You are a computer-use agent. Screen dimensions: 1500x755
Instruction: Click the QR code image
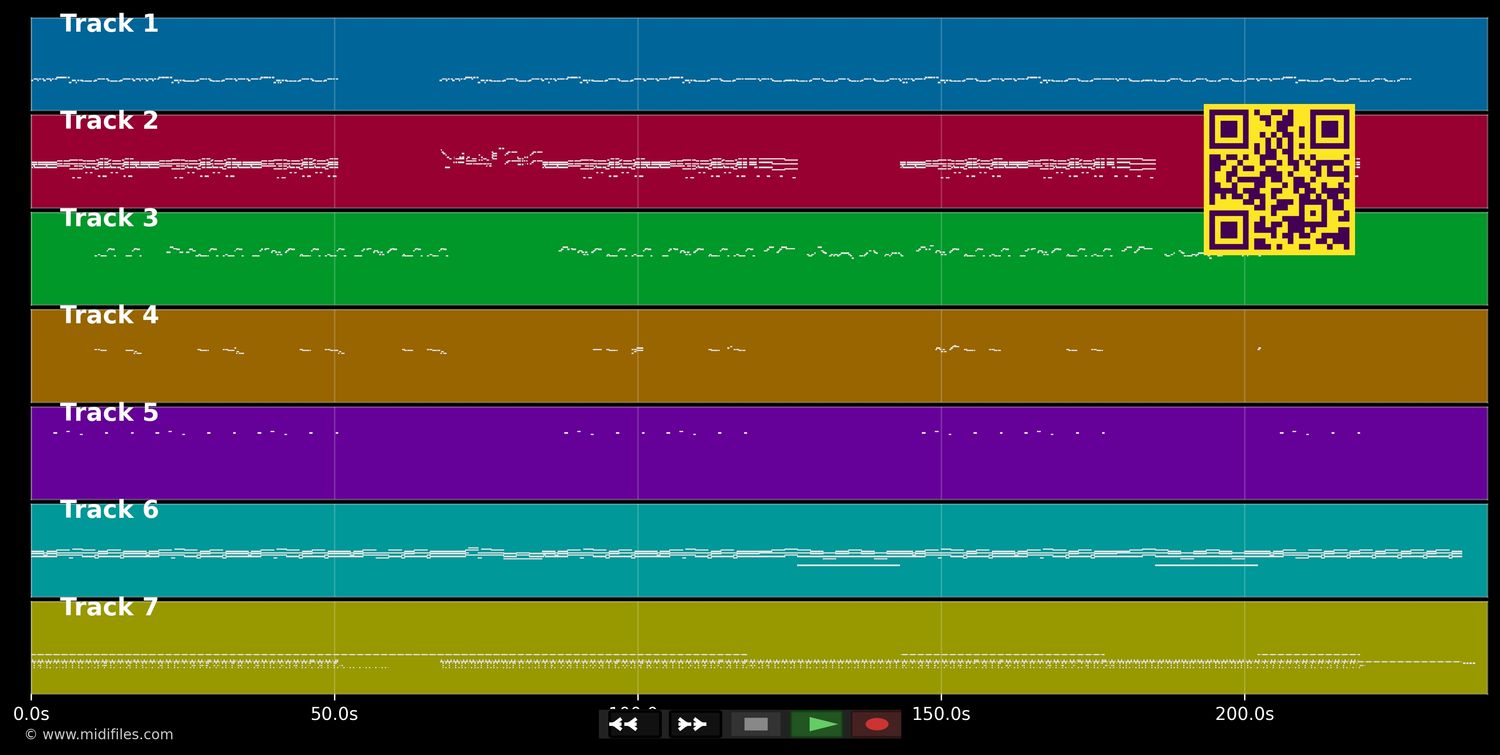point(1279,179)
